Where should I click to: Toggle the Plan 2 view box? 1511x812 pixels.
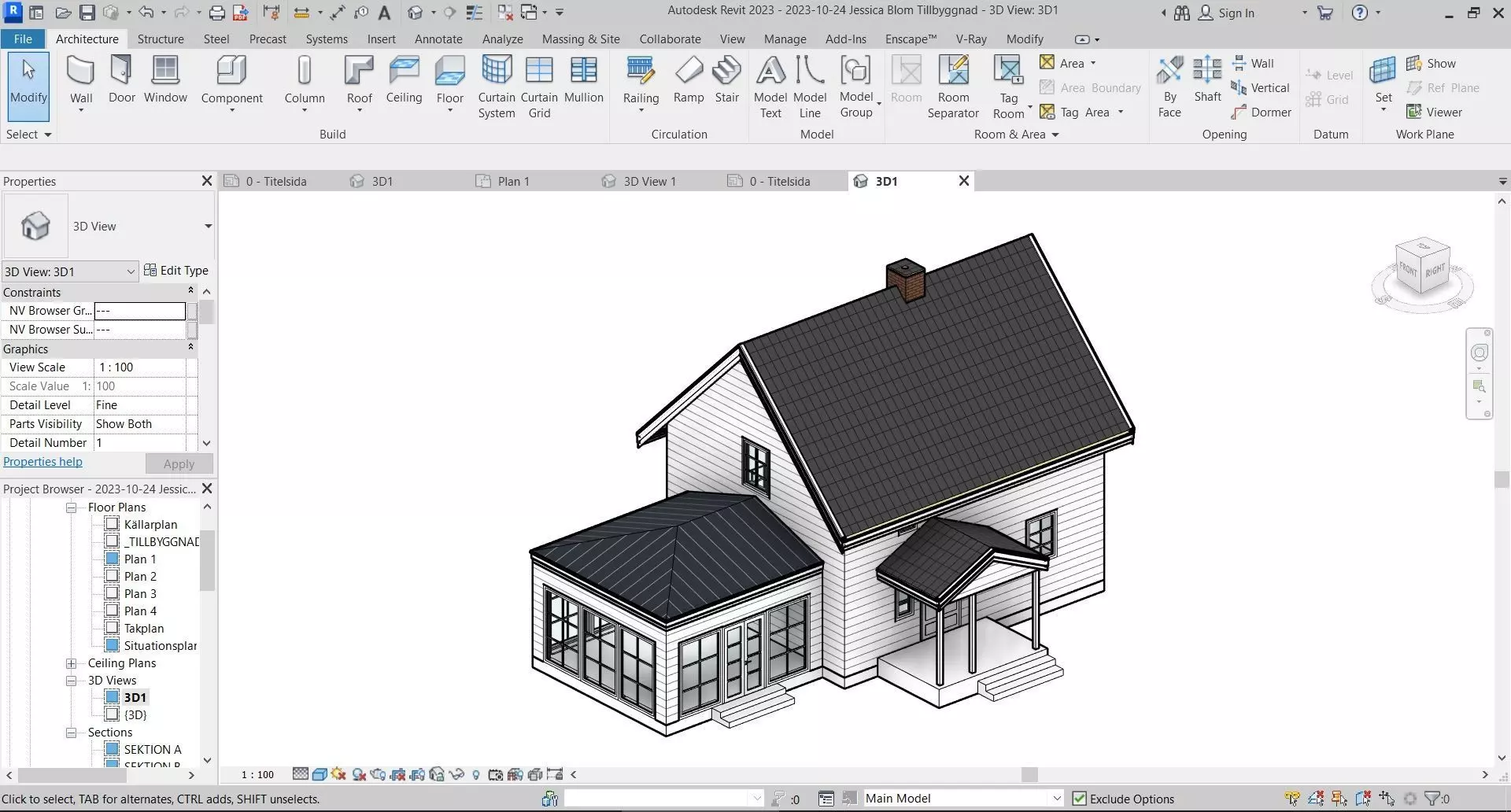pyautogui.click(x=112, y=576)
